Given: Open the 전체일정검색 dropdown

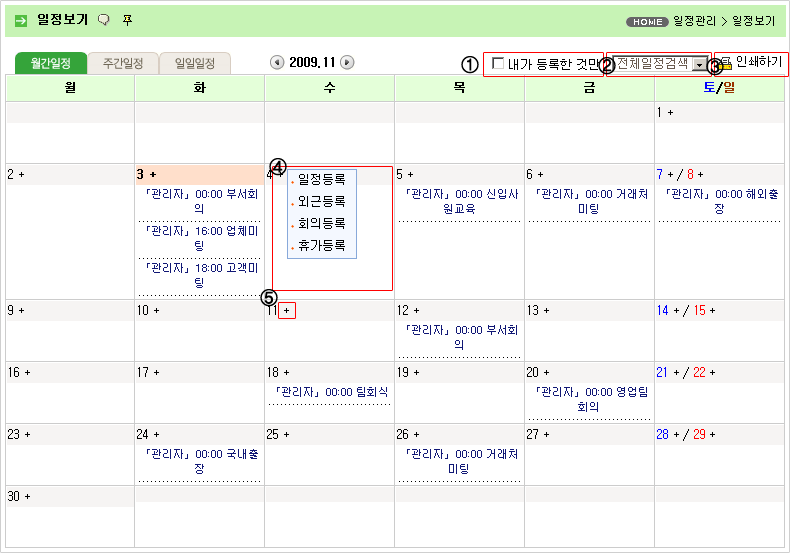Looking at the screenshot, I should point(697,64).
